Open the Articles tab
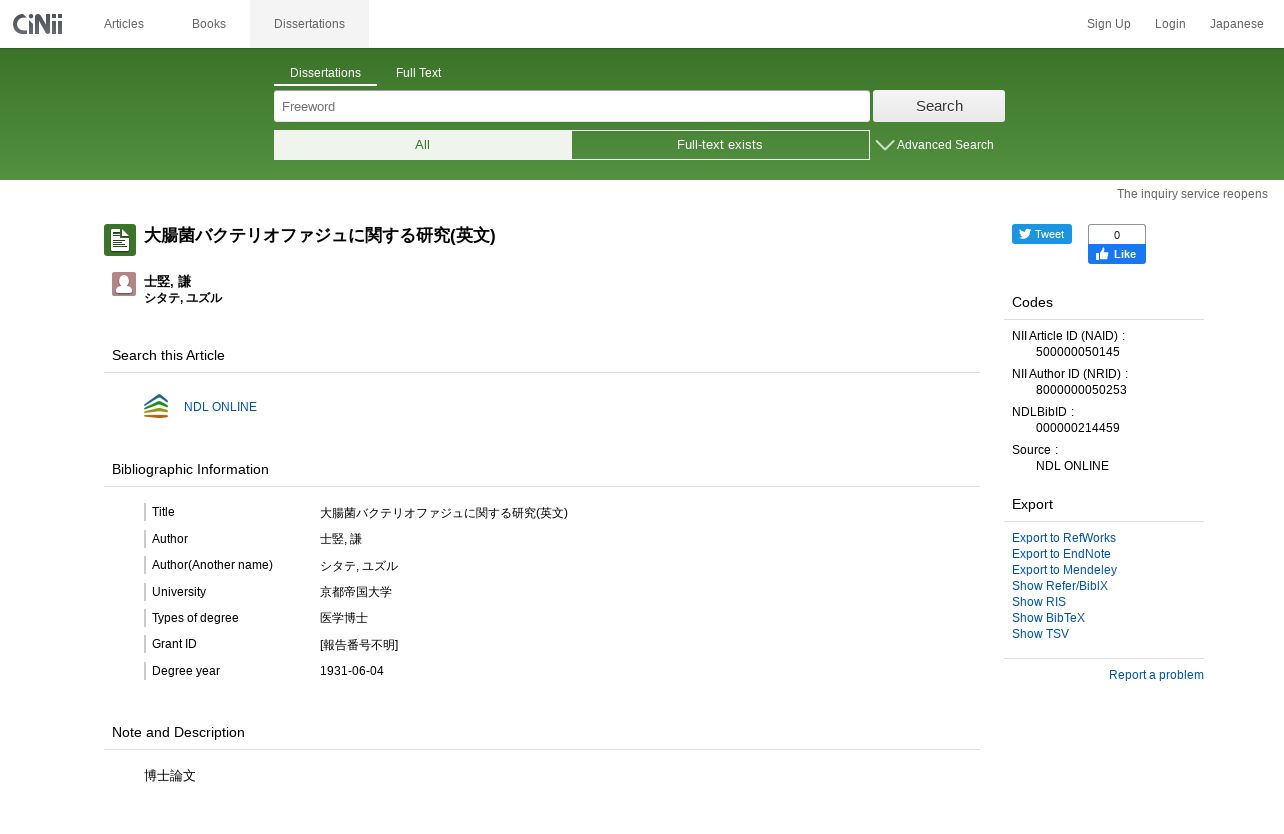Image resolution: width=1284 pixels, height=834 pixels. [x=124, y=24]
